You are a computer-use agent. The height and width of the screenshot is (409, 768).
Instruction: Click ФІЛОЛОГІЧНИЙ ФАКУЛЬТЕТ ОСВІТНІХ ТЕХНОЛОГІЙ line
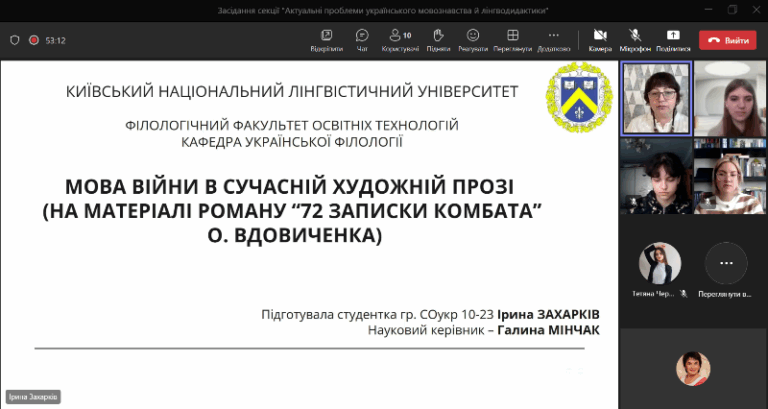click(292, 125)
